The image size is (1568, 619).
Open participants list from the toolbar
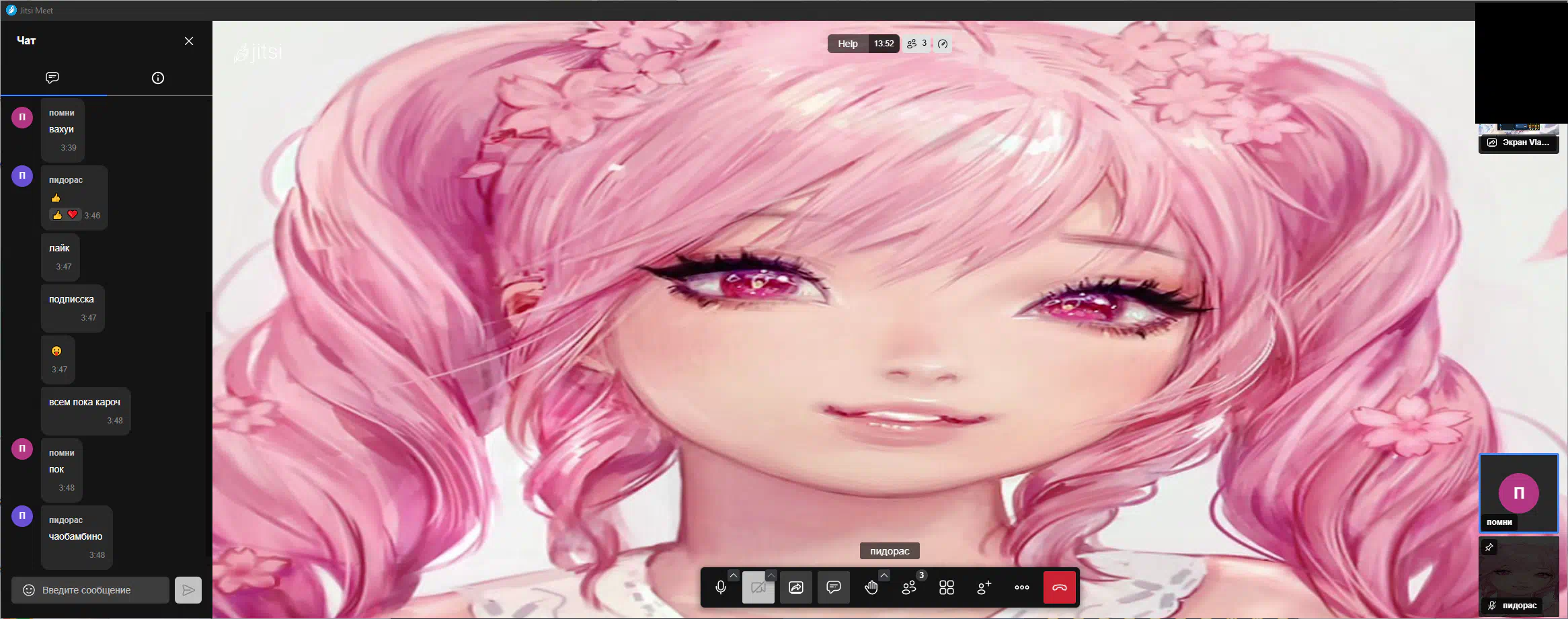tap(909, 587)
